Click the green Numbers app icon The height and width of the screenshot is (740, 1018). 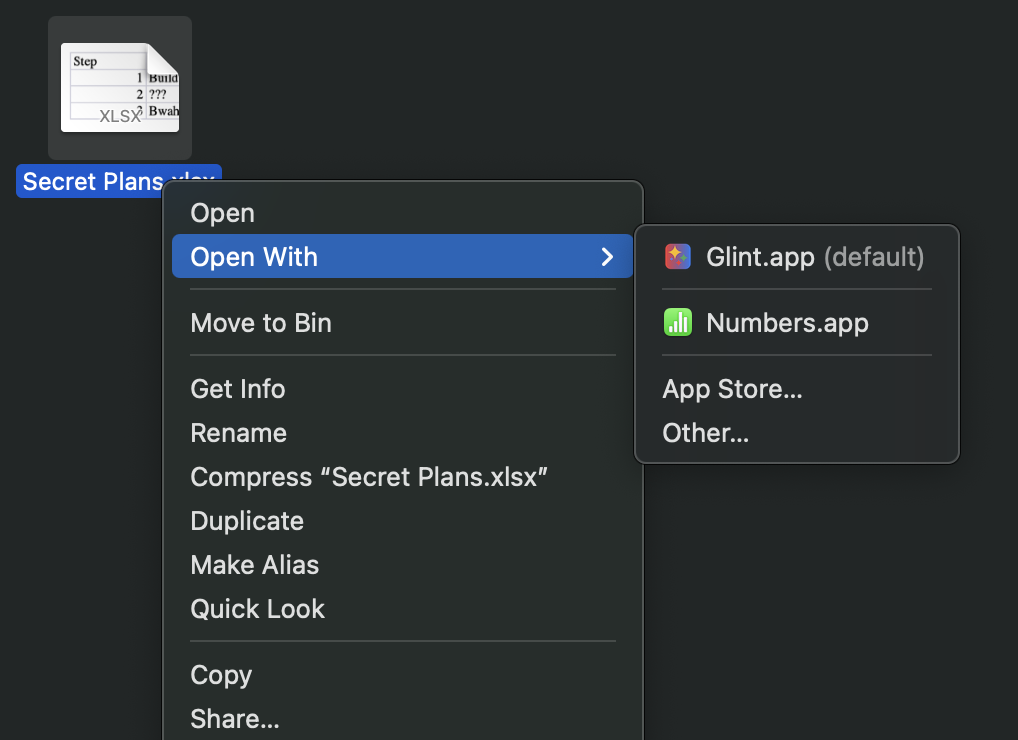[678, 323]
